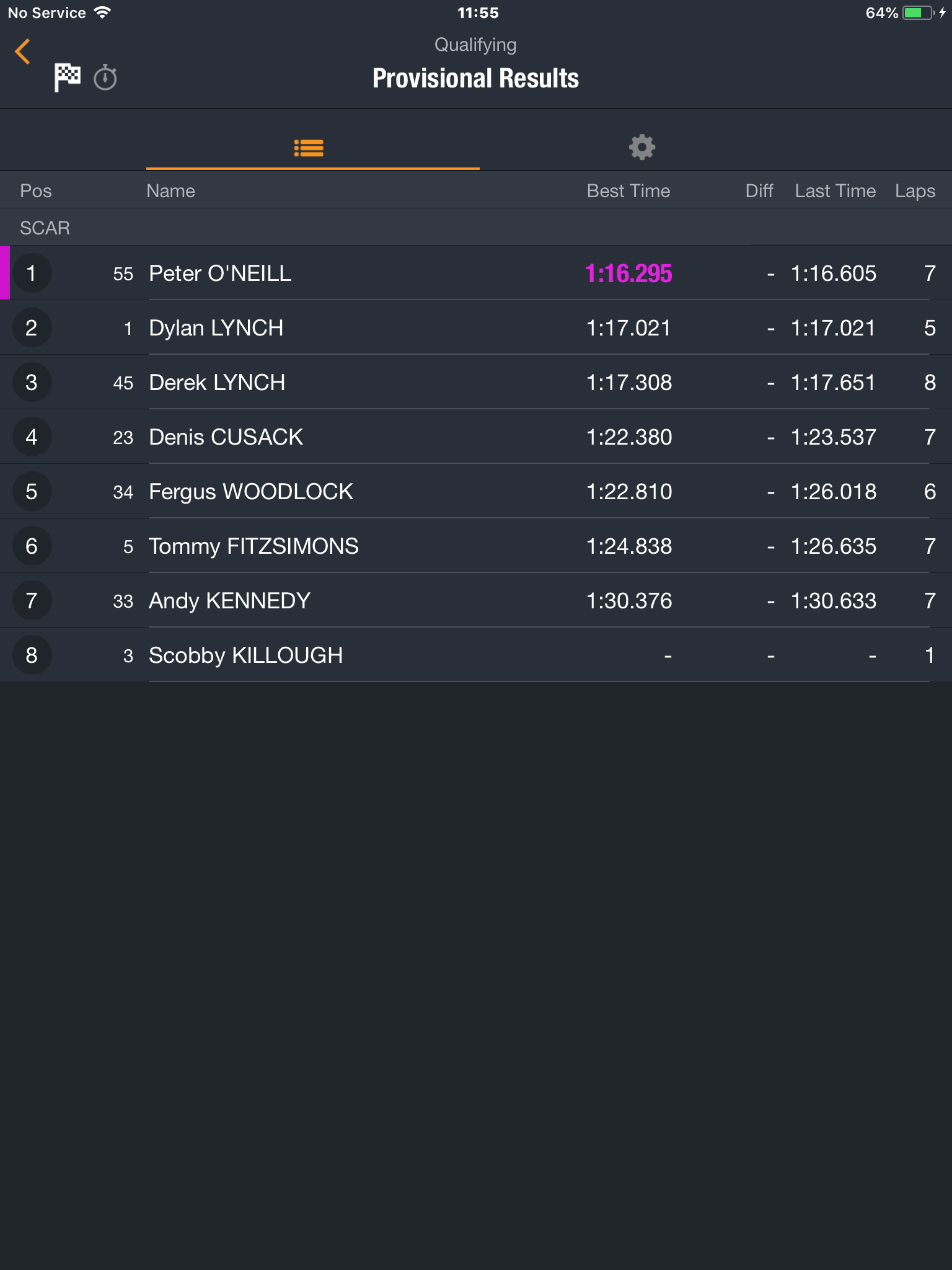
Task: Tap the Best Time column header
Action: [x=628, y=191]
